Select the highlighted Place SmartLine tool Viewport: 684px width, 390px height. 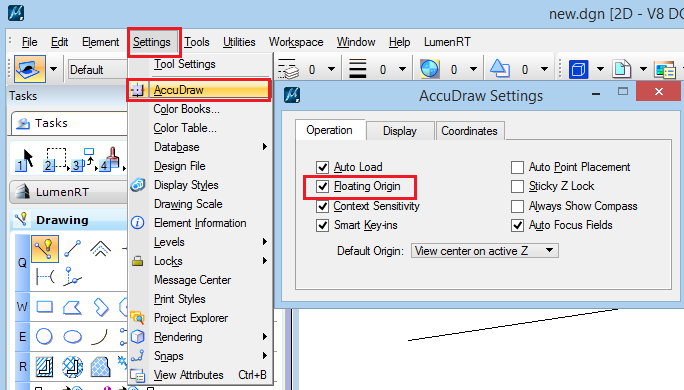tap(45, 249)
